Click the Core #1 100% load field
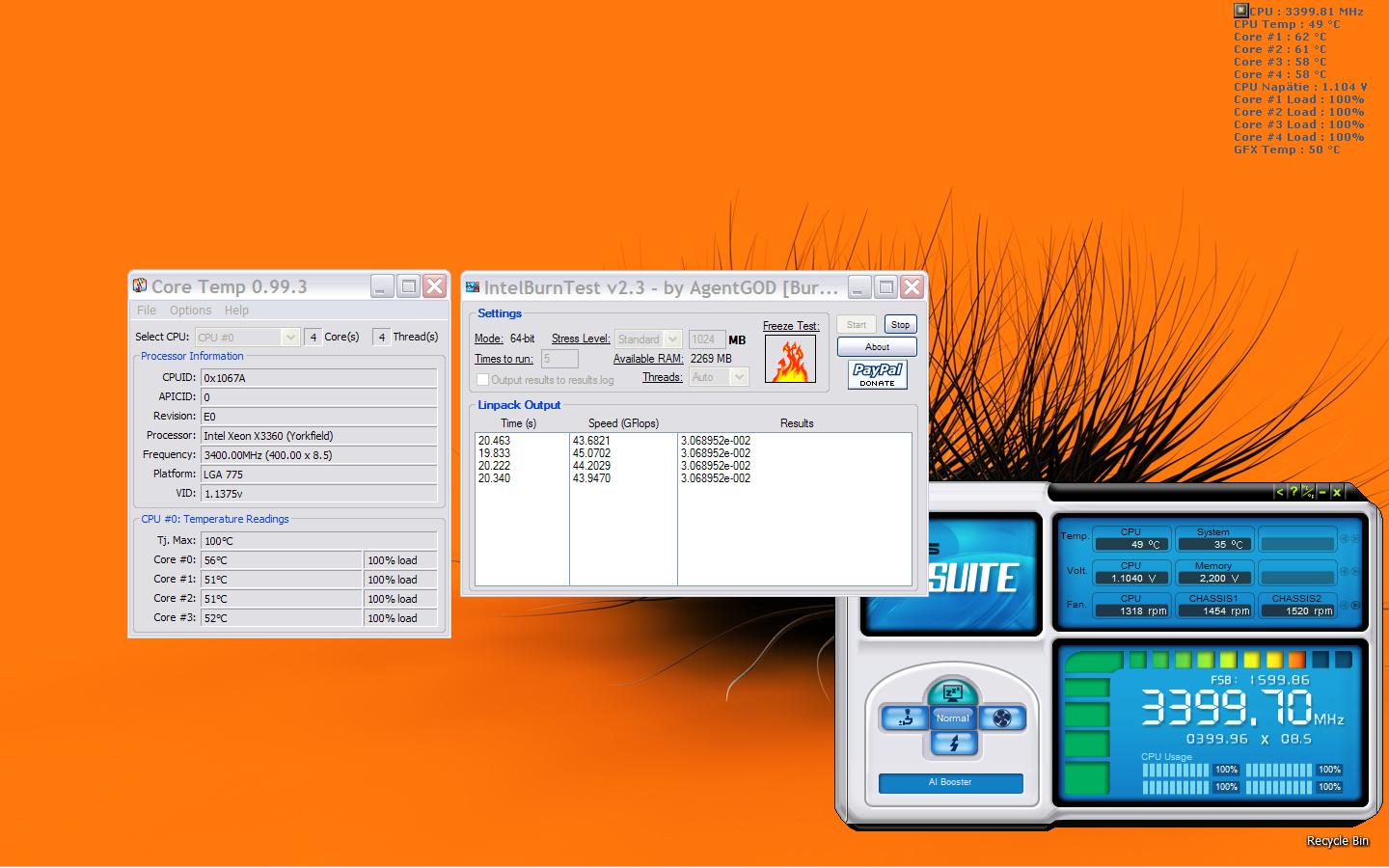This screenshot has height=868, width=1389. (x=400, y=580)
